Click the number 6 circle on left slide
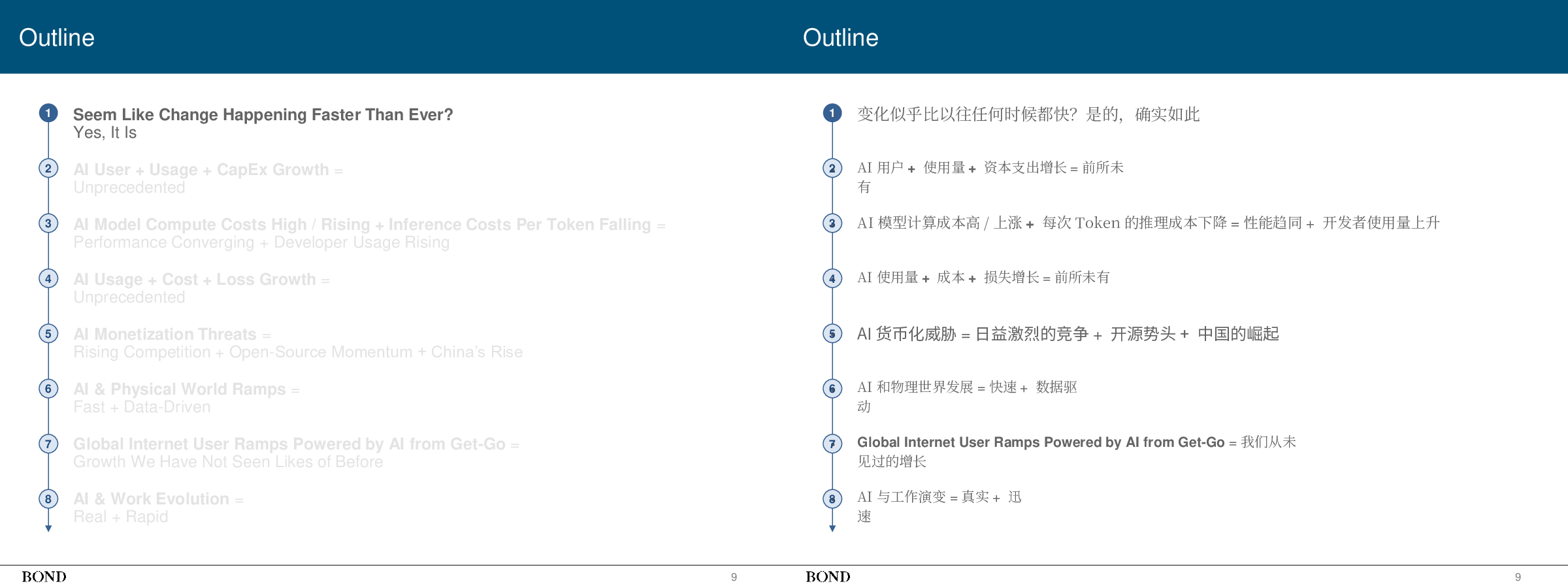Viewport: 1568px width, 588px height. tap(48, 388)
